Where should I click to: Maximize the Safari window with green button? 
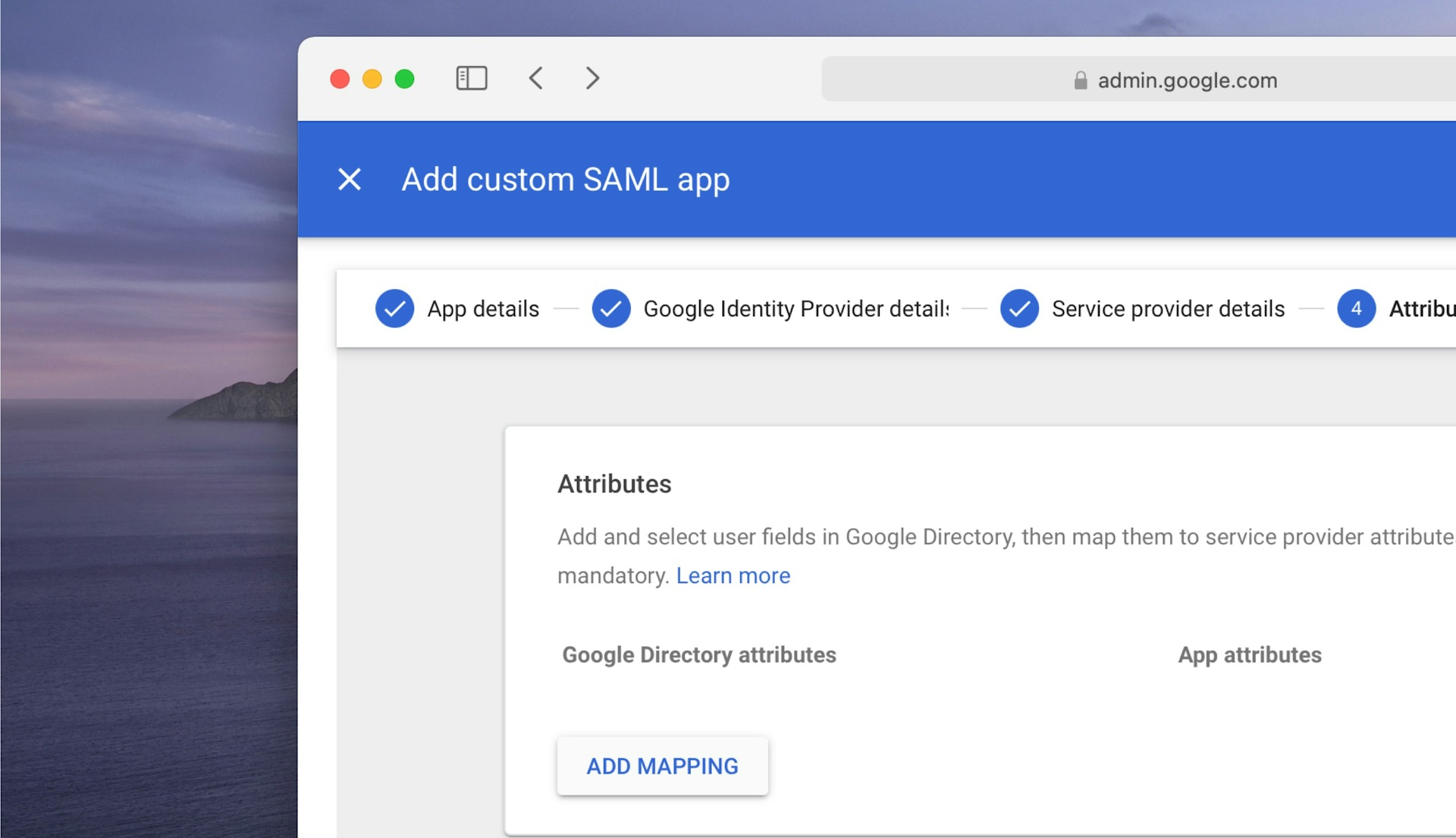click(405, 79)
